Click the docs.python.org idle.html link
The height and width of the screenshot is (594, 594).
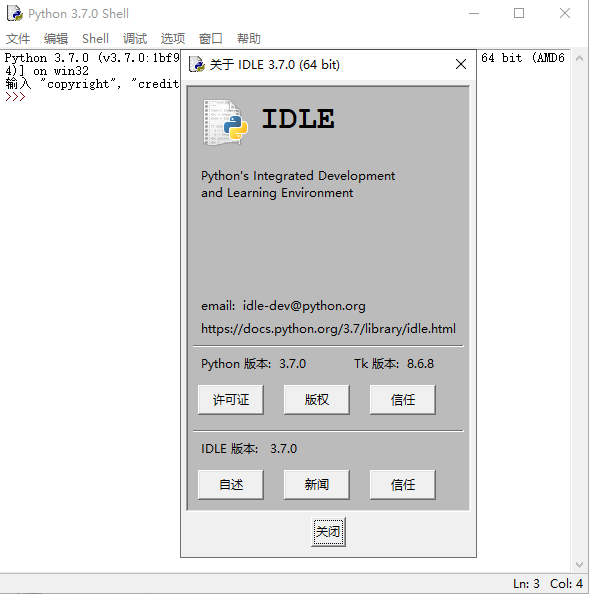pyautogui.click(x=328, y=328)
